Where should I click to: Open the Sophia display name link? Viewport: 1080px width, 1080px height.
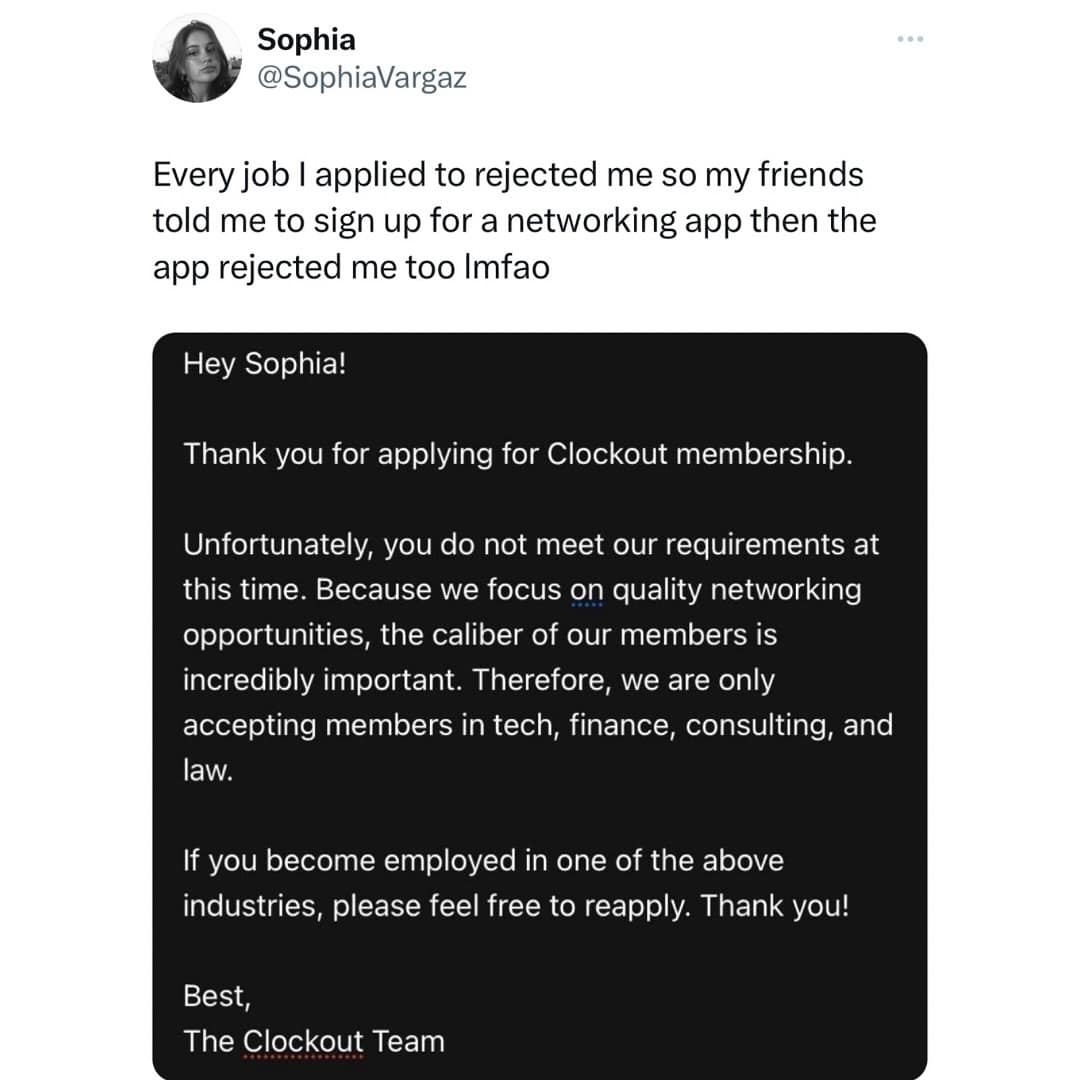coord(306,39)
